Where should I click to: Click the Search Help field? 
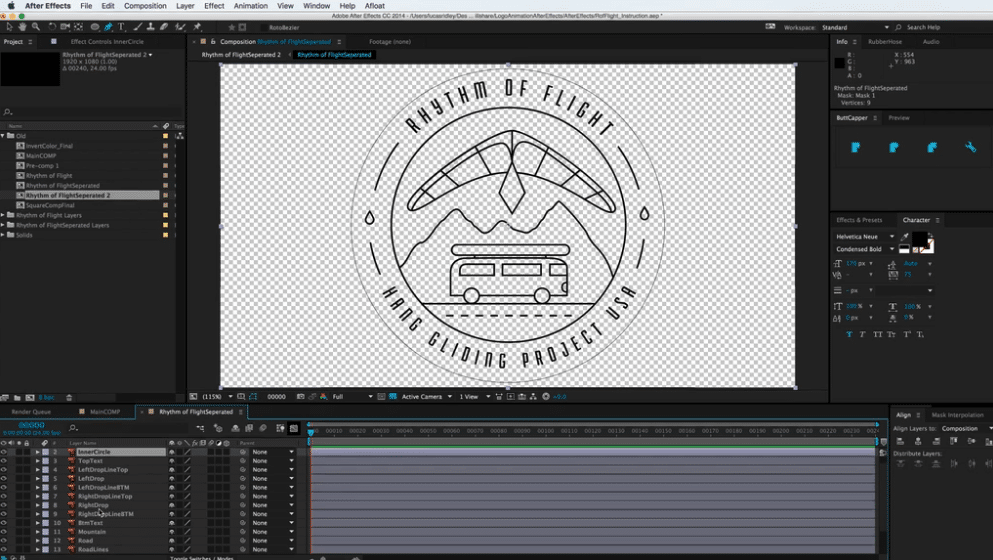(923, 27)
